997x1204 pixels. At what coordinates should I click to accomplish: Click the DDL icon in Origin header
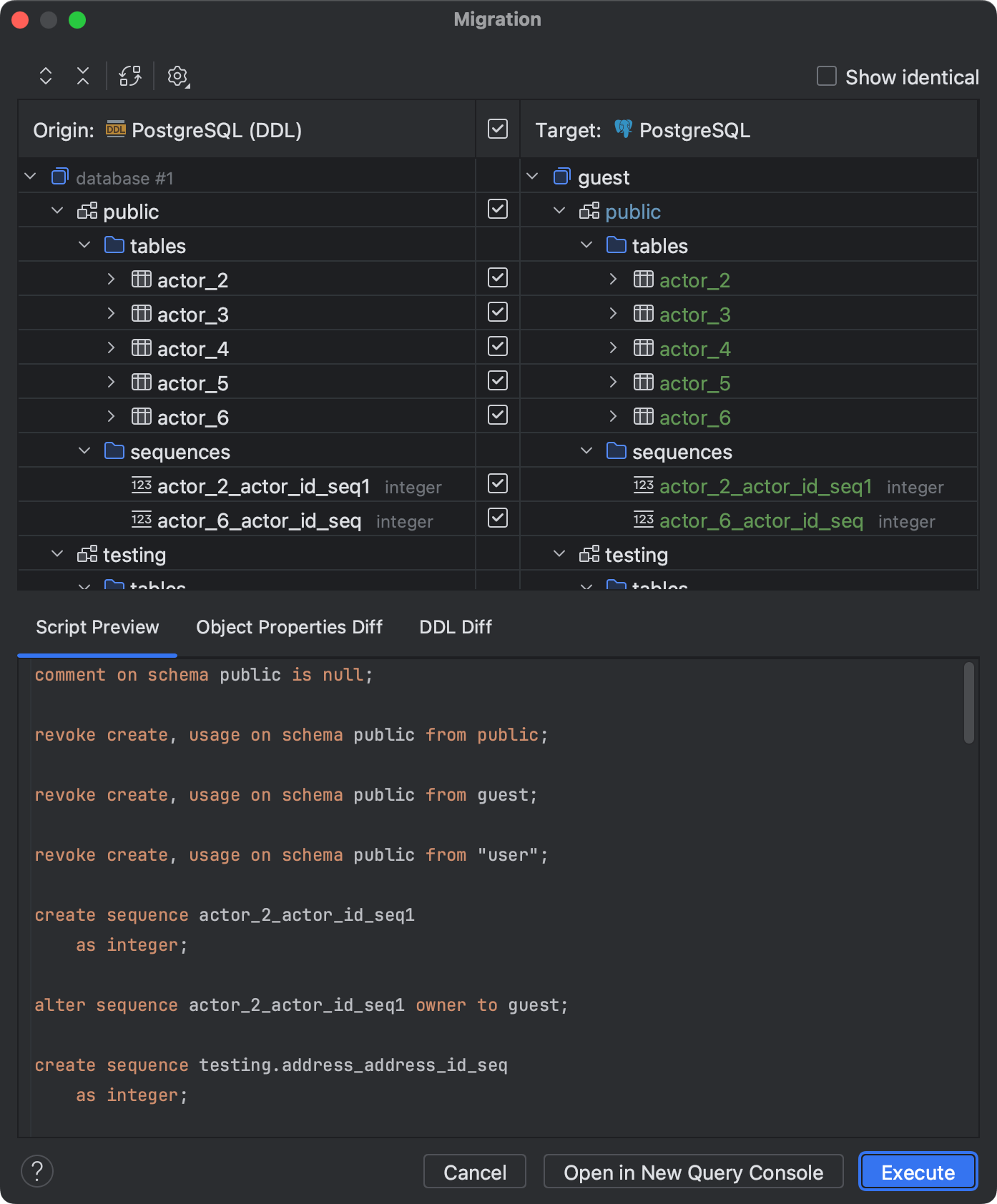115,129
